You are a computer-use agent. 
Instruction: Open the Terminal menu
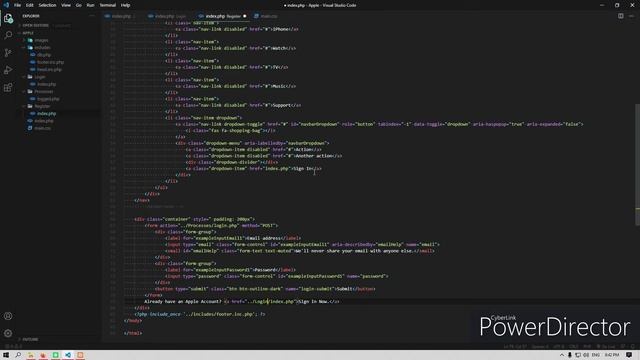[108, 5]
